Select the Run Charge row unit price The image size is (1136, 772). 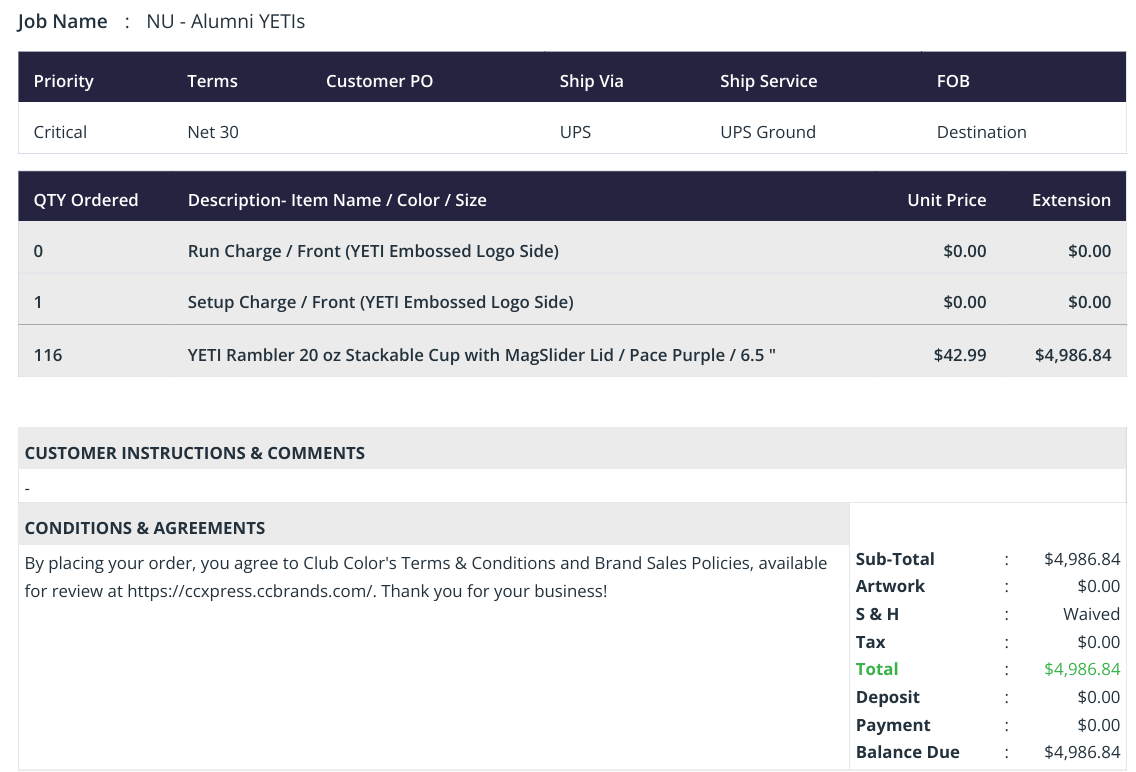pyautogui.click(x=964, y=251)
